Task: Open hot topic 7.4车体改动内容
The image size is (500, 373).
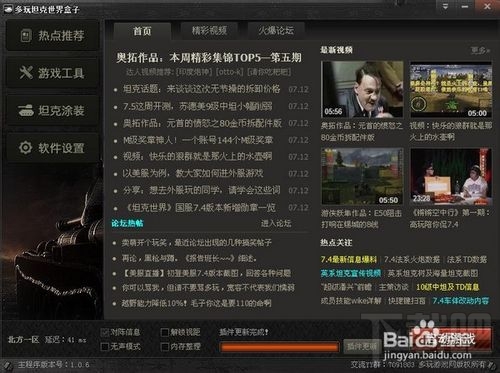Action: pos(461,301)
